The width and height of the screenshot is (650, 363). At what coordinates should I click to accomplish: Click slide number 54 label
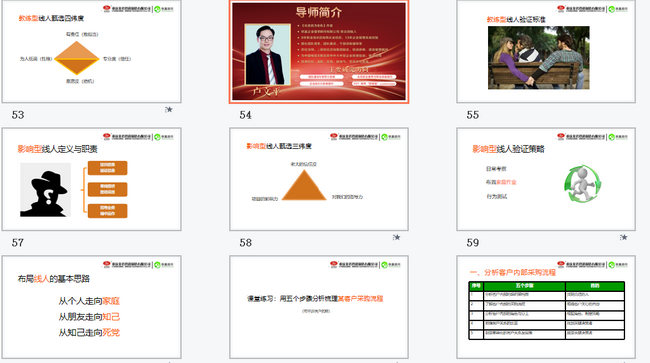(245, 115)
